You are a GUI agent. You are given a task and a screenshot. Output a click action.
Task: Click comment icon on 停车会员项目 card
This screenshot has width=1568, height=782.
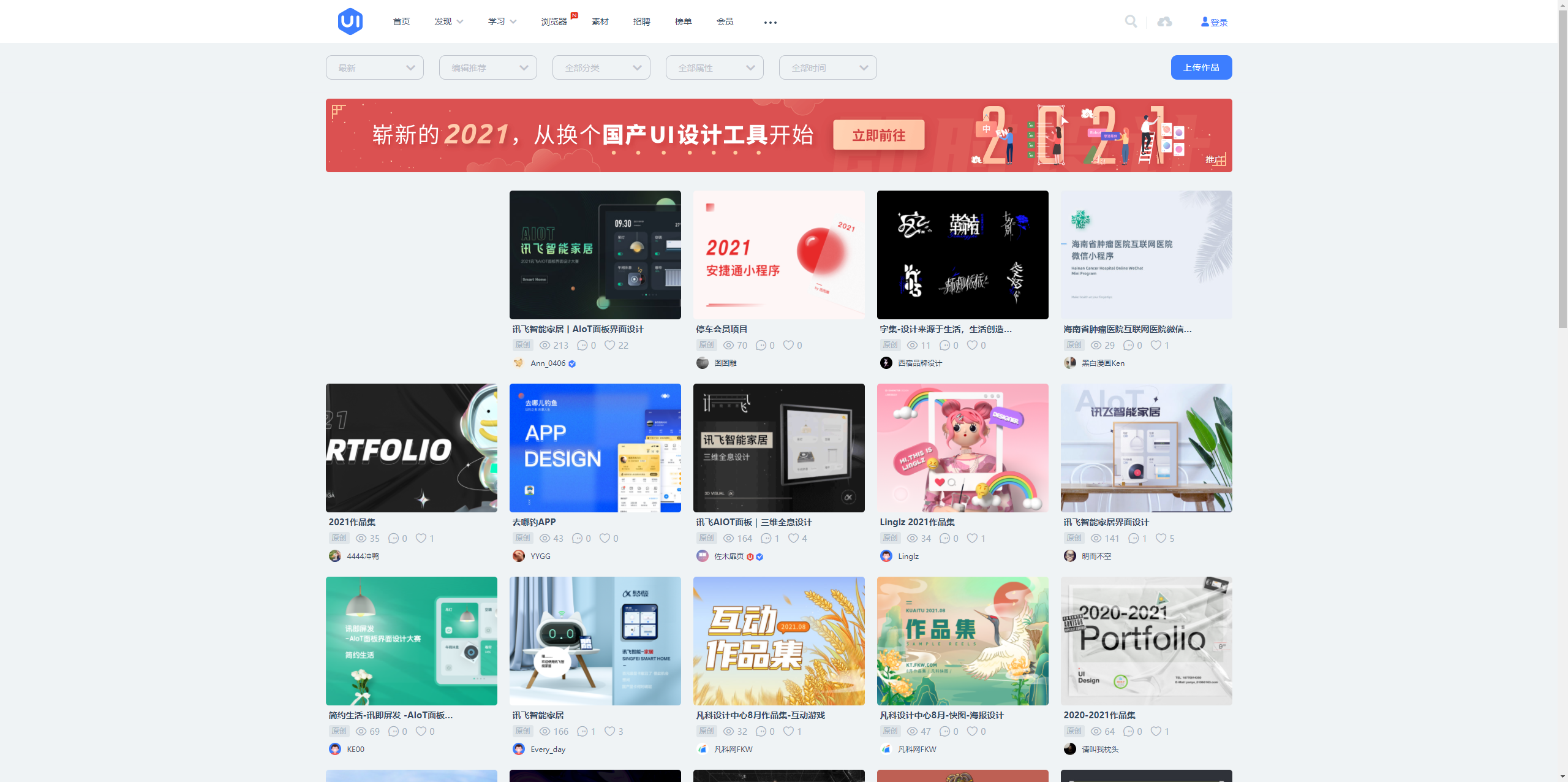pyautogui.click(x=761, y=345)
